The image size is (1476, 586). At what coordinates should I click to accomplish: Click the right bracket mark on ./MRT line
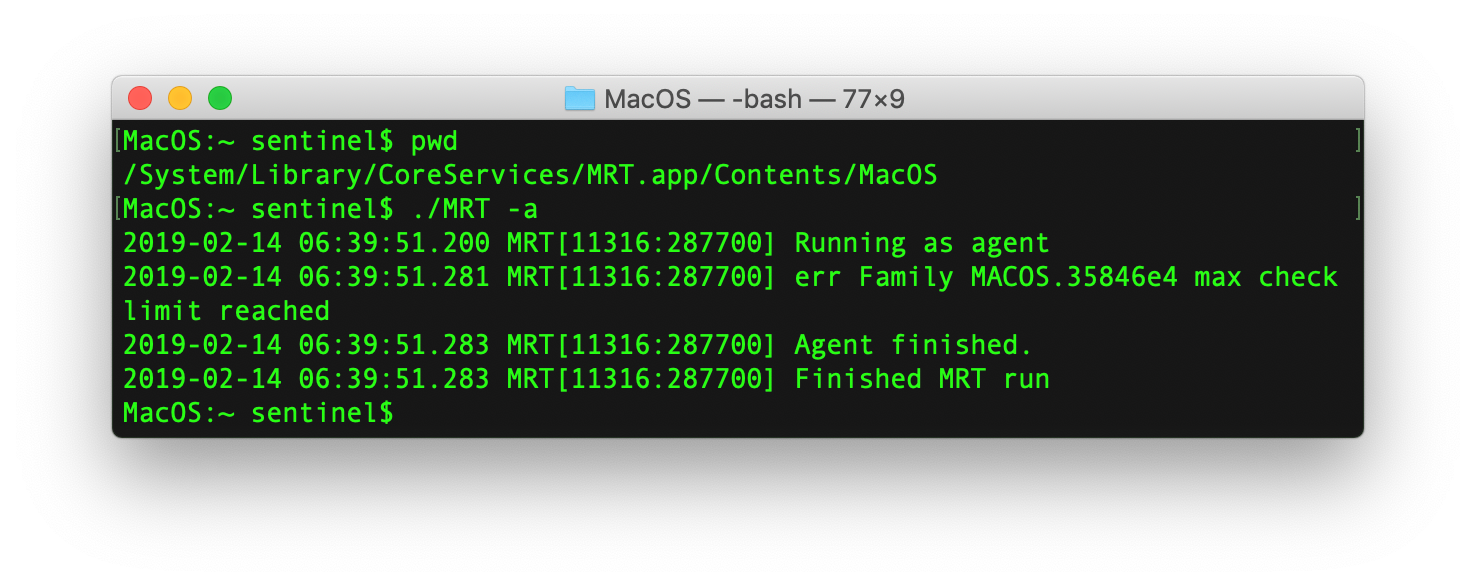(1357, 209)
